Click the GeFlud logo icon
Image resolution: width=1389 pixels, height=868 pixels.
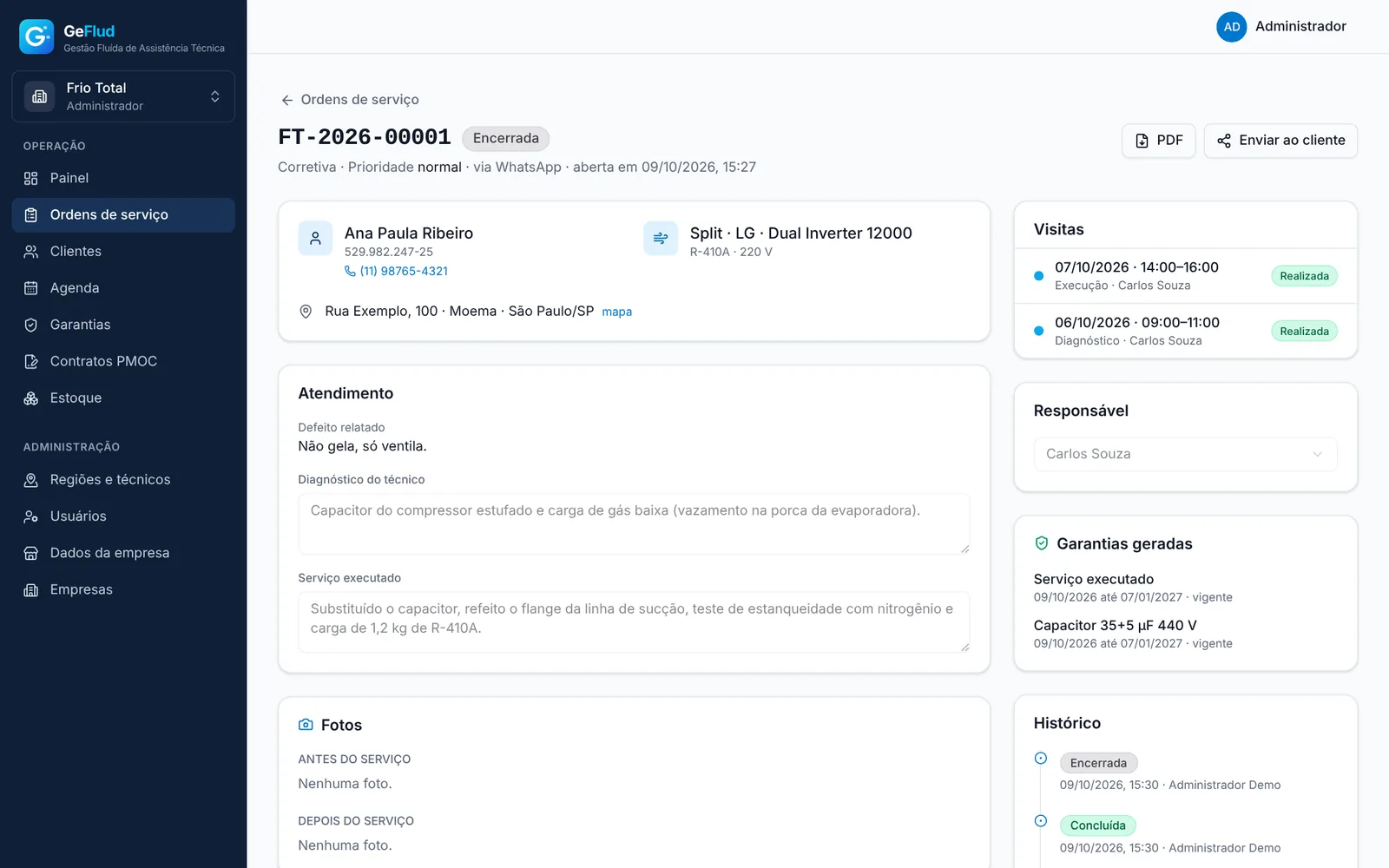click(36, 36)
